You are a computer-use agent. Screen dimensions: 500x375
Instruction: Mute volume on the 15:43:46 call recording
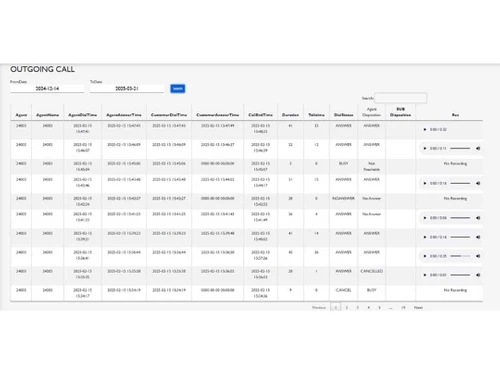(478, 183)
